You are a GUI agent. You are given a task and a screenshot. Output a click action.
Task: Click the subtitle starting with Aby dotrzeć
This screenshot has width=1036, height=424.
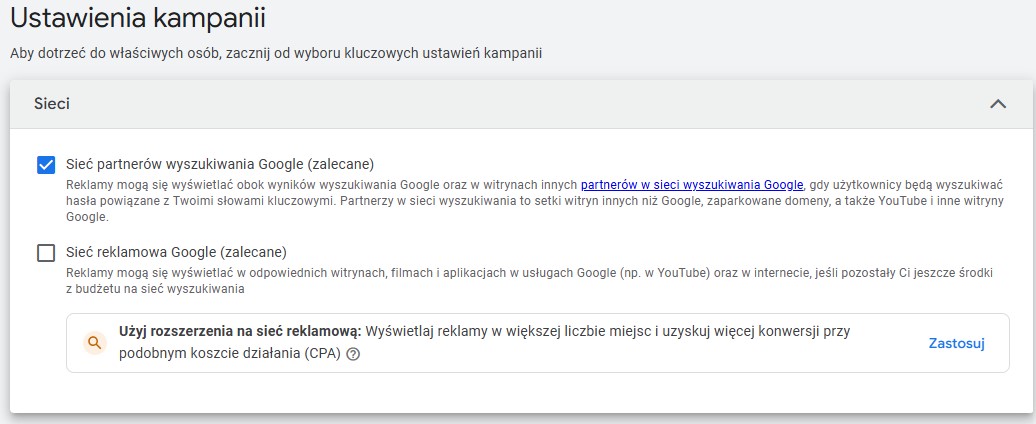[276, 53]
